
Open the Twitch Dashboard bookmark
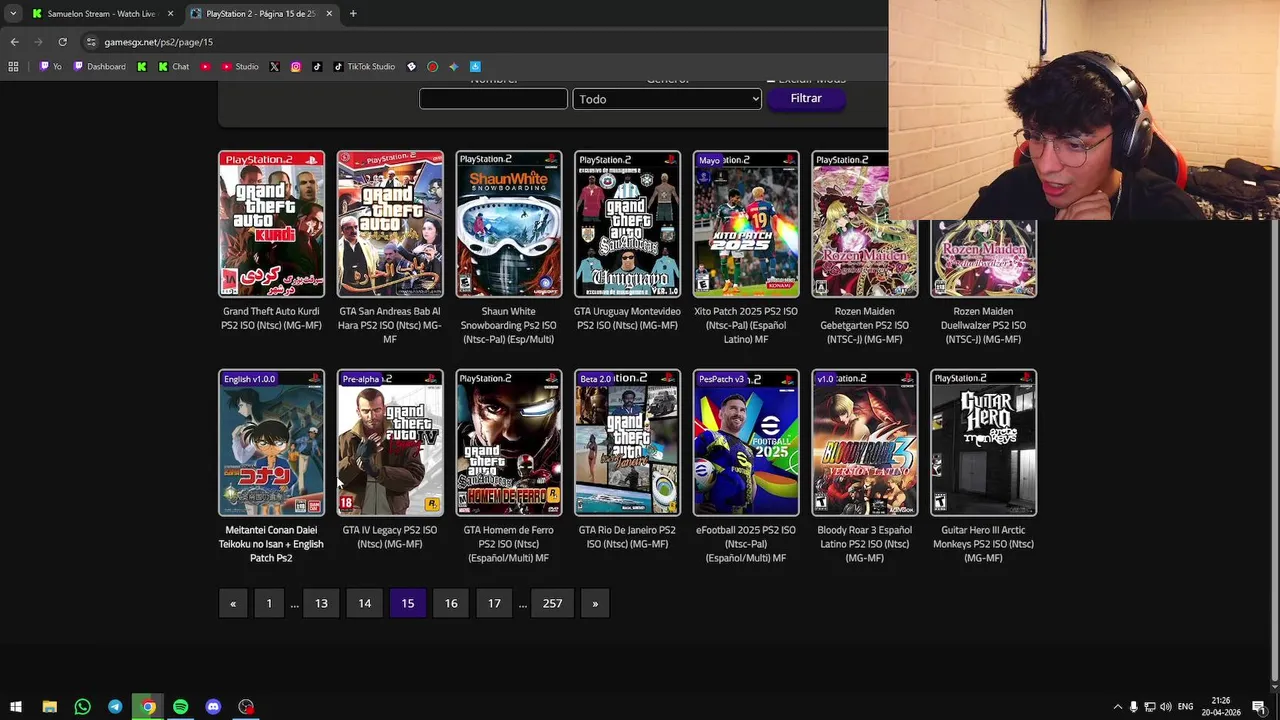click(99, 67)
